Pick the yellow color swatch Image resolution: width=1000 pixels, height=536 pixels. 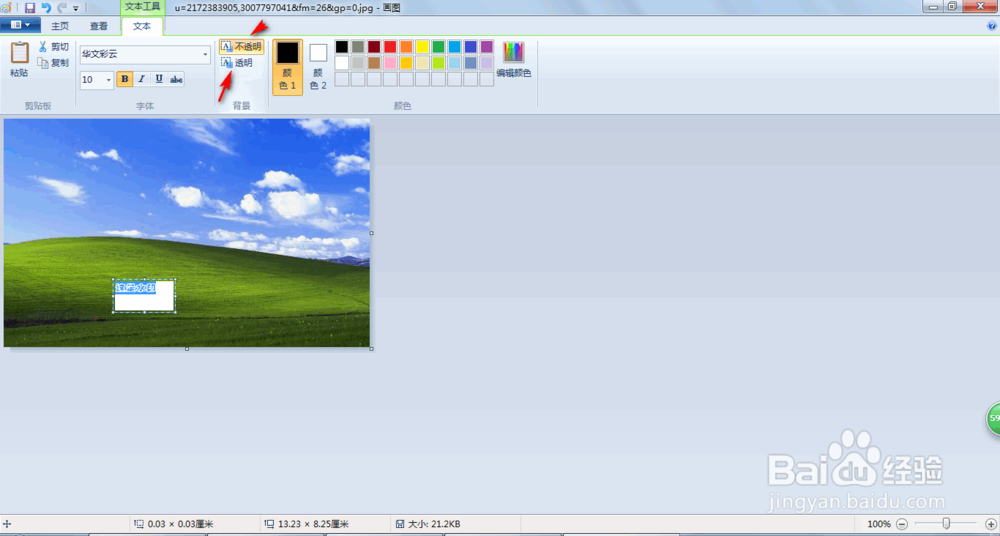(x=422, y=47)
